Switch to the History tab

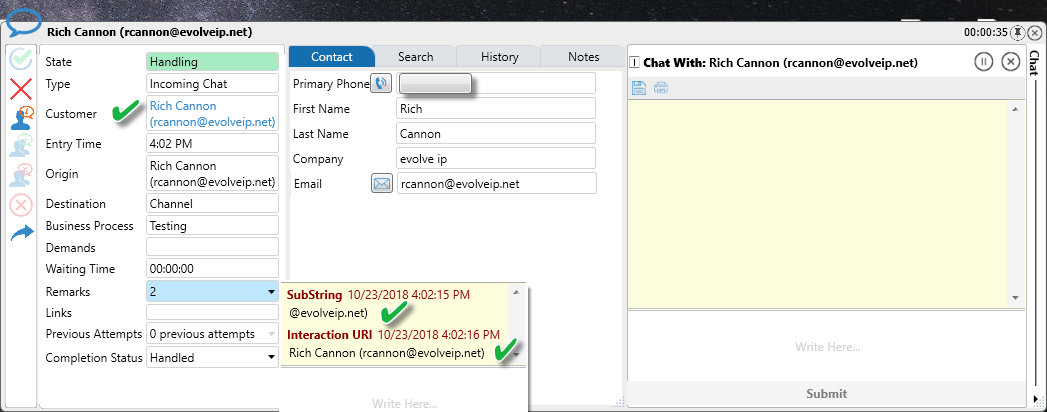[x=499, y=57]
